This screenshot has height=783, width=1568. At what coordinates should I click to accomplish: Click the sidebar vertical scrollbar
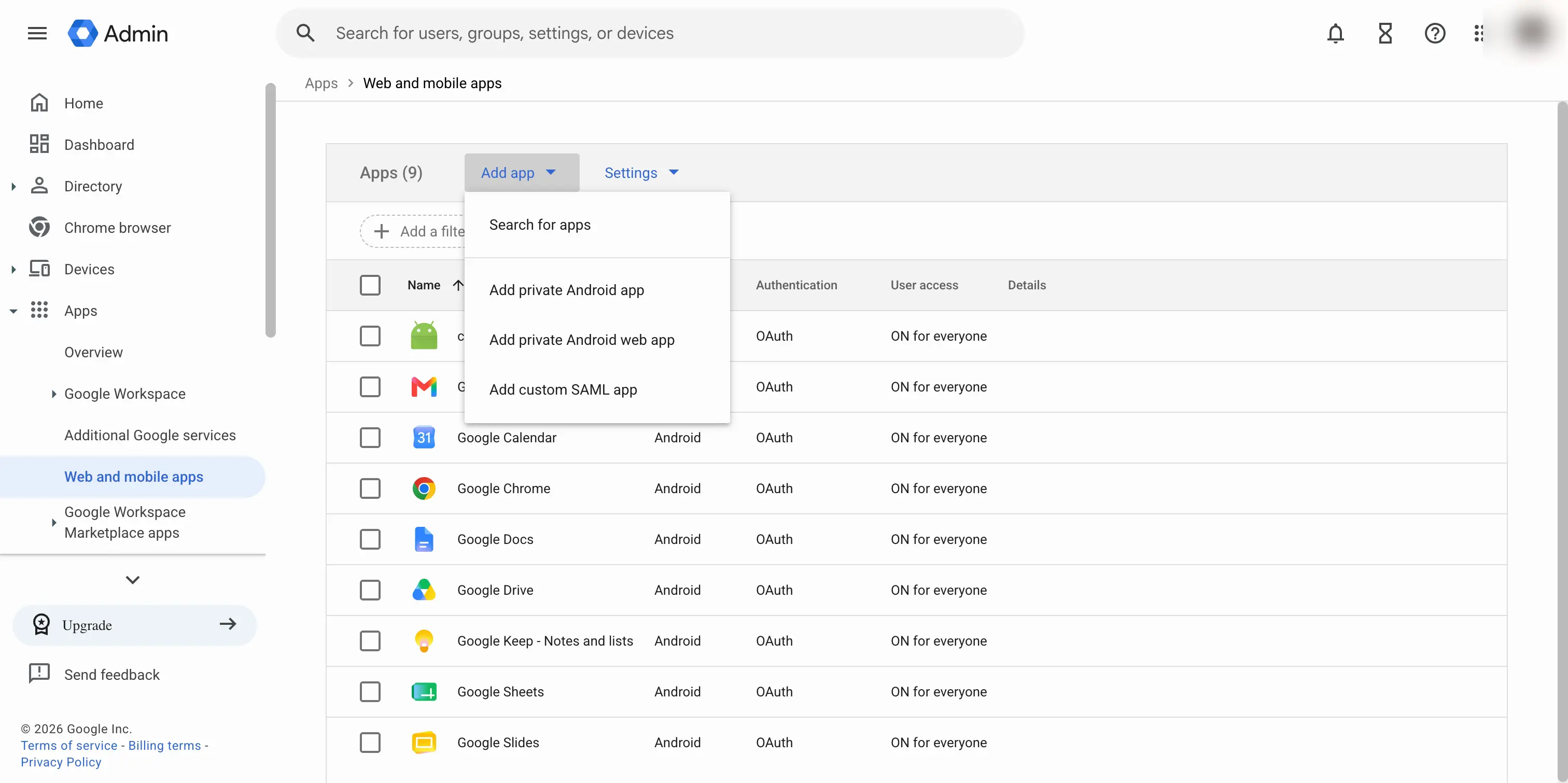click(x=270, y=209)
